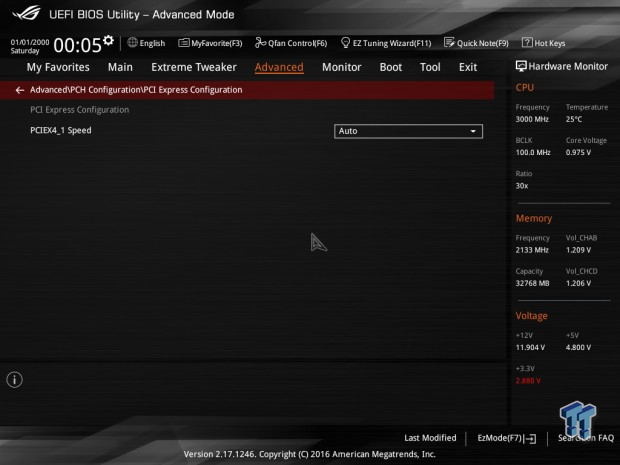The image size is (620, 465).
Task: Launch EZ Tuning Wizard(F11)
Action: (x=386, y=43)
